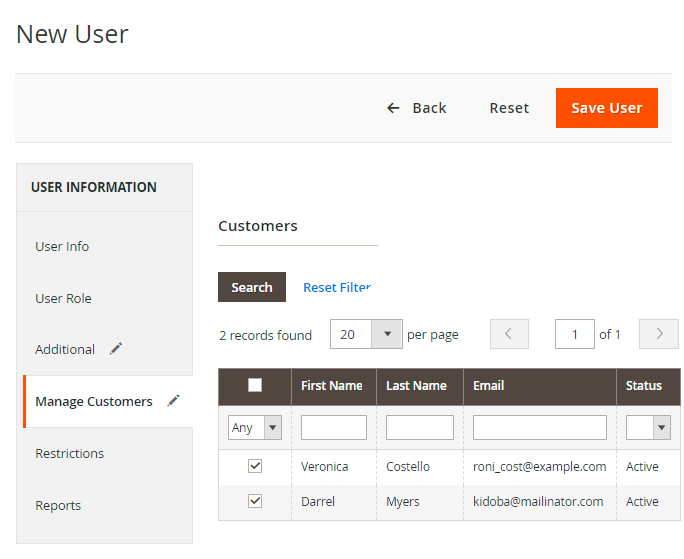Go to previous page using left chevron
684x559 pixels.
click(509, 334)
